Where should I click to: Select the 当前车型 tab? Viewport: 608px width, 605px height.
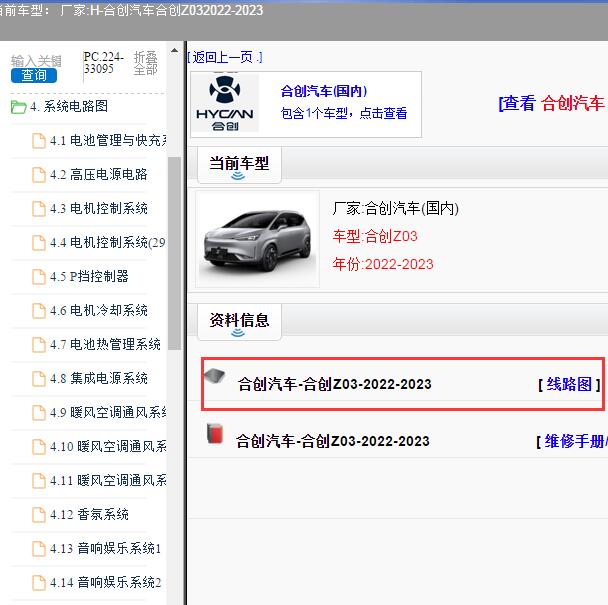(239, 164)
